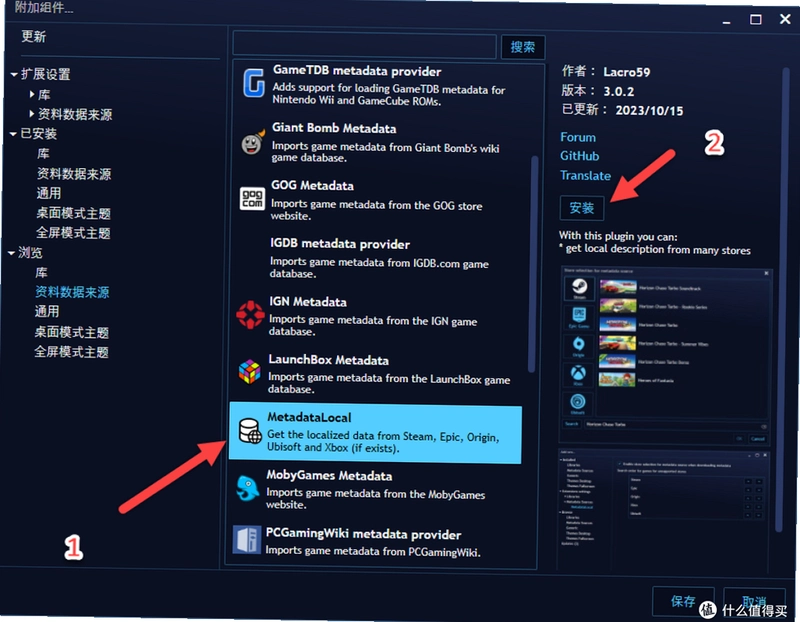Select 通用 under 已安装
Image resolution: width=800 pixels, height=622 pixels.
48,193
